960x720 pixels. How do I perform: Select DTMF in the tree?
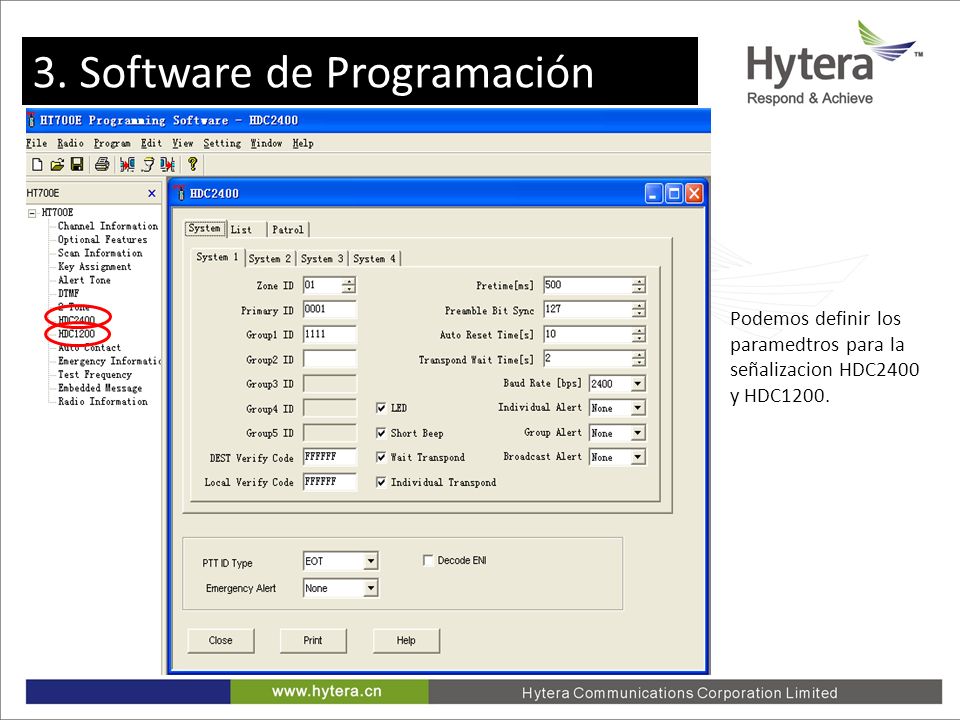pos(69,294)
